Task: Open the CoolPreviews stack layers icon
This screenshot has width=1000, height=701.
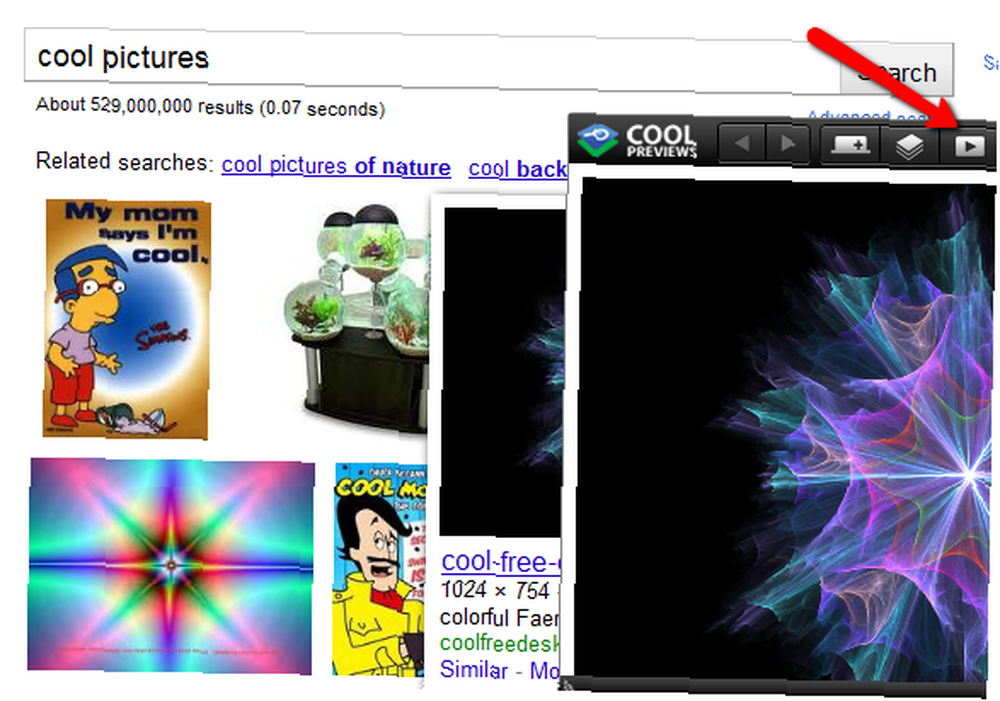Action: click(909, 146)
